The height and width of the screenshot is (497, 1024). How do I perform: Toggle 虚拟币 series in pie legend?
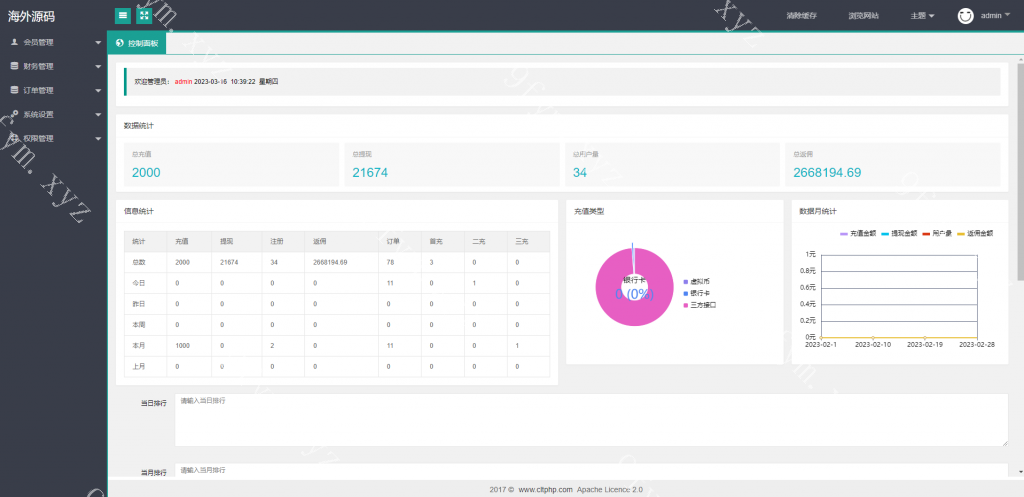pos(696,281)
